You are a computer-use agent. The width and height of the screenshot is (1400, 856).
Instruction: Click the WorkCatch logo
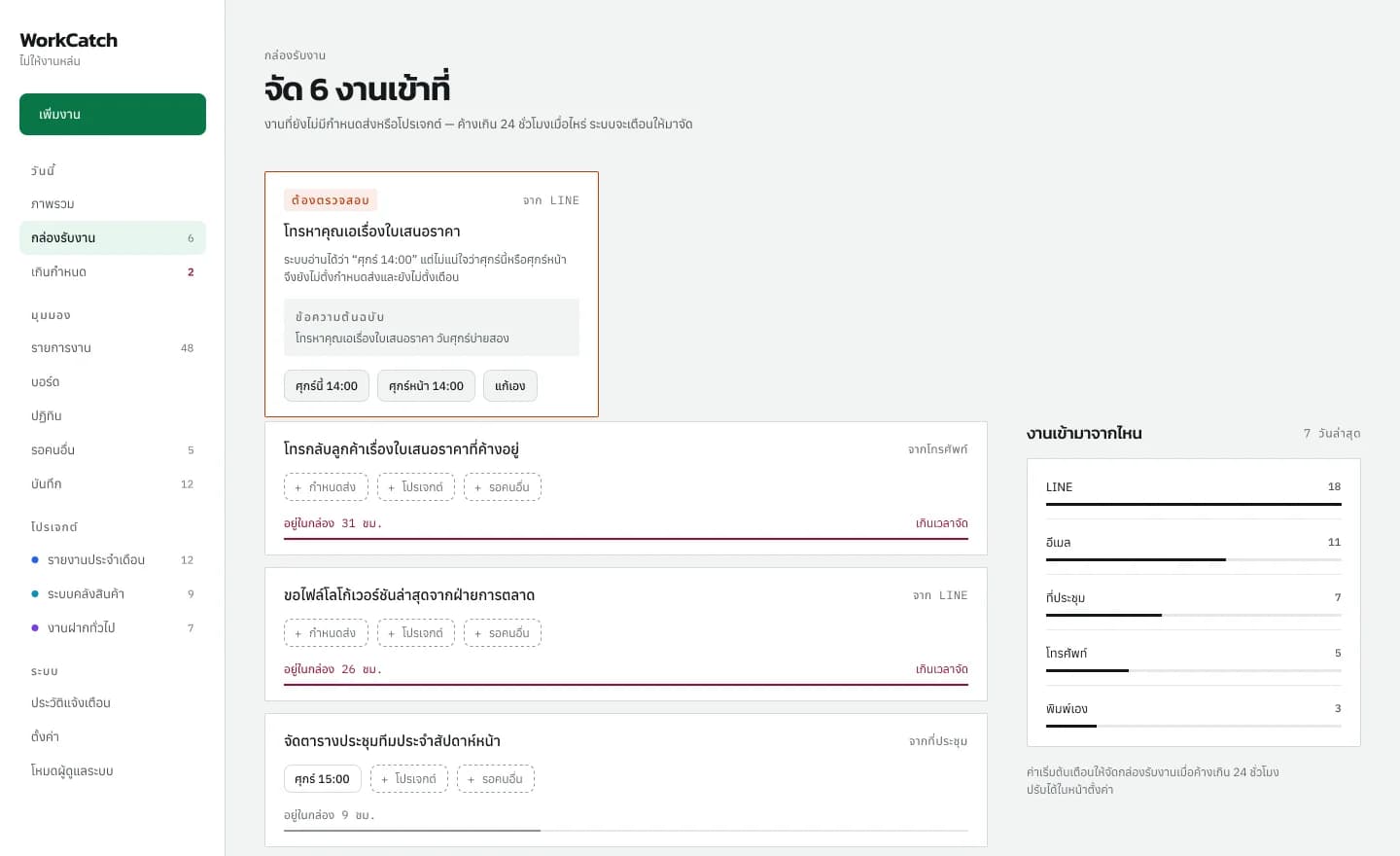tap(68, 40)
